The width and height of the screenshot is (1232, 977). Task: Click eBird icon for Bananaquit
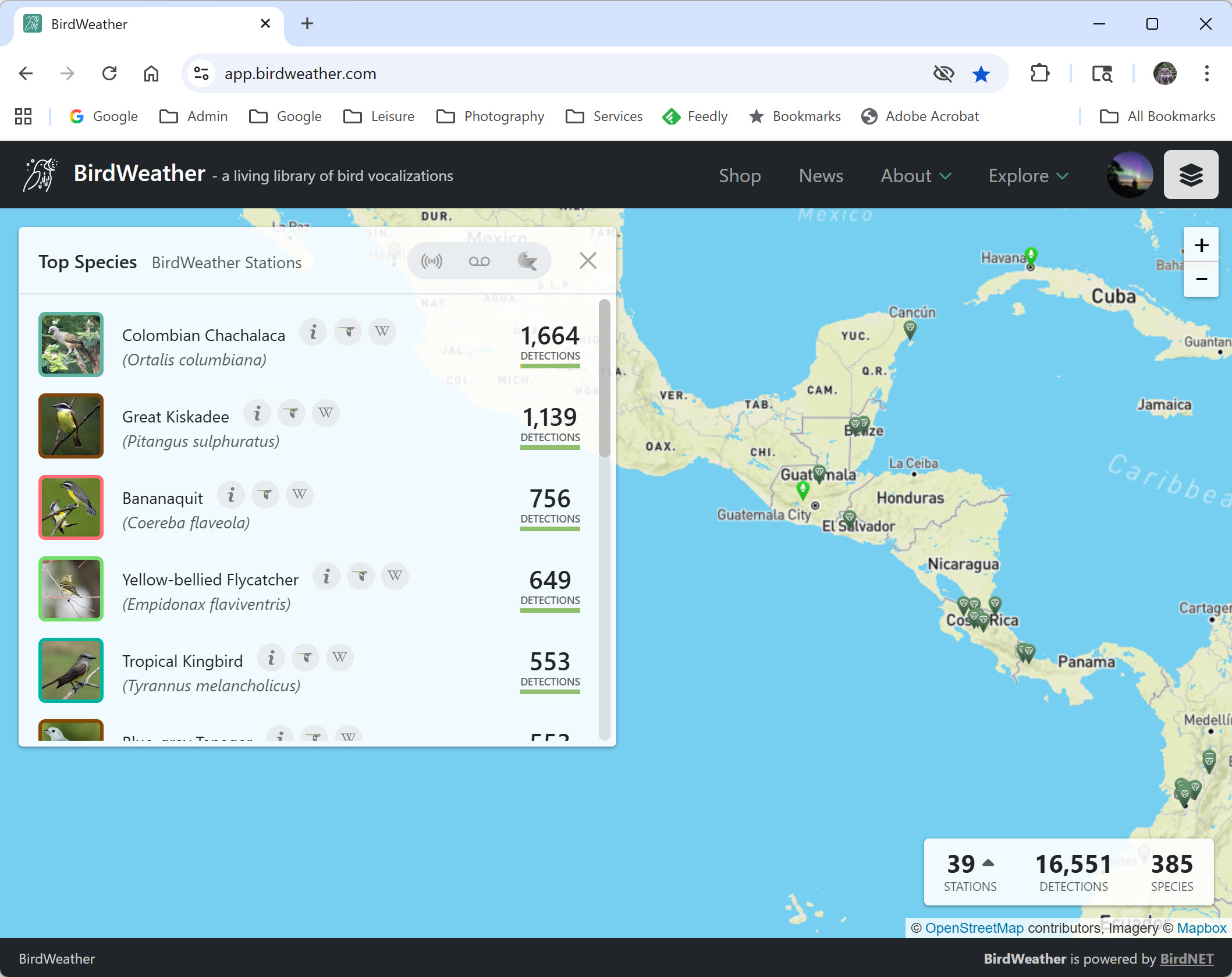coord(265,495)
